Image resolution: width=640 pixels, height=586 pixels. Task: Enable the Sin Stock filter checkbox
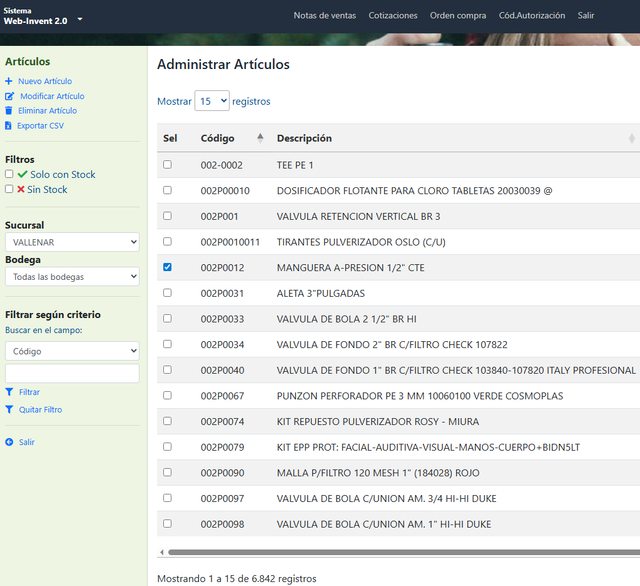(x=9, y=189)
